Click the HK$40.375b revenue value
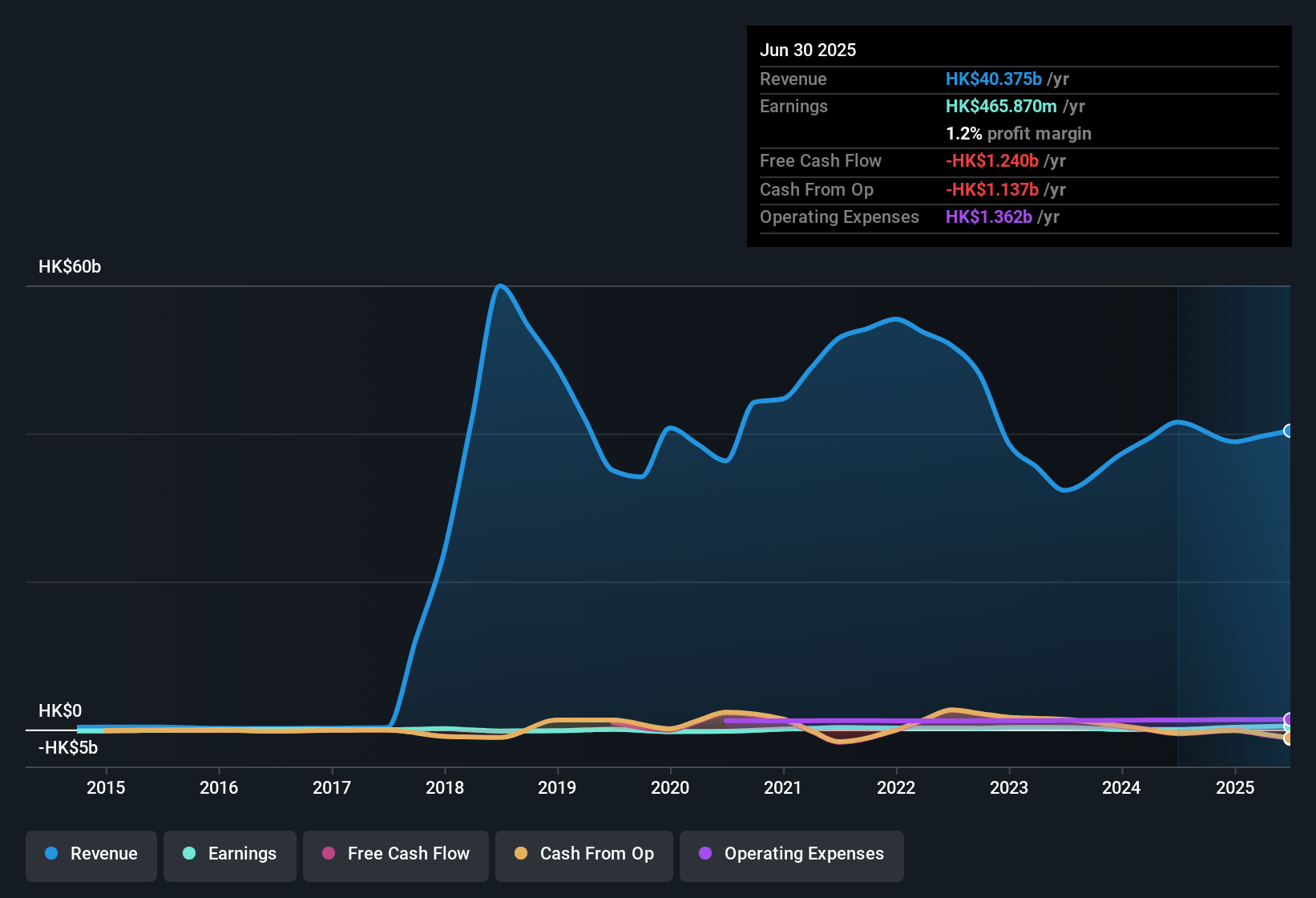Image resolution: width=1316 pixels, height=898 pixels. [995, 79]
